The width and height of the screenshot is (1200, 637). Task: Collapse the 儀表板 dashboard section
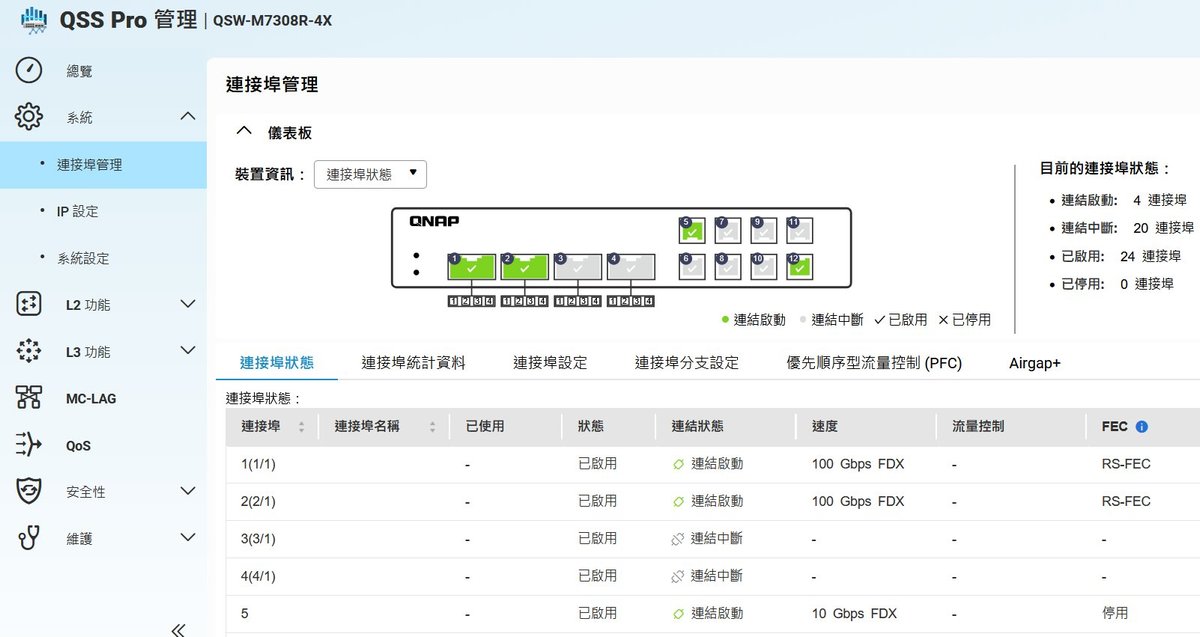(243, 132)
